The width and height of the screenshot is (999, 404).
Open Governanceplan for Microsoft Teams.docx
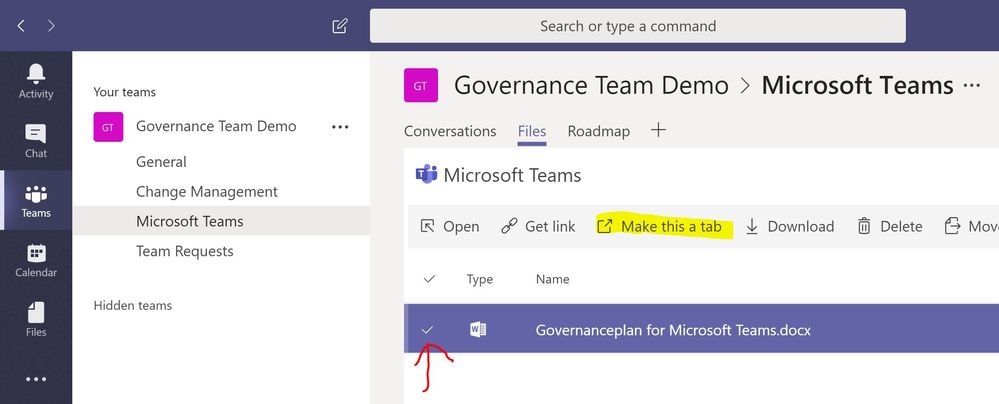pyautogui.click(x=673, y=330)
